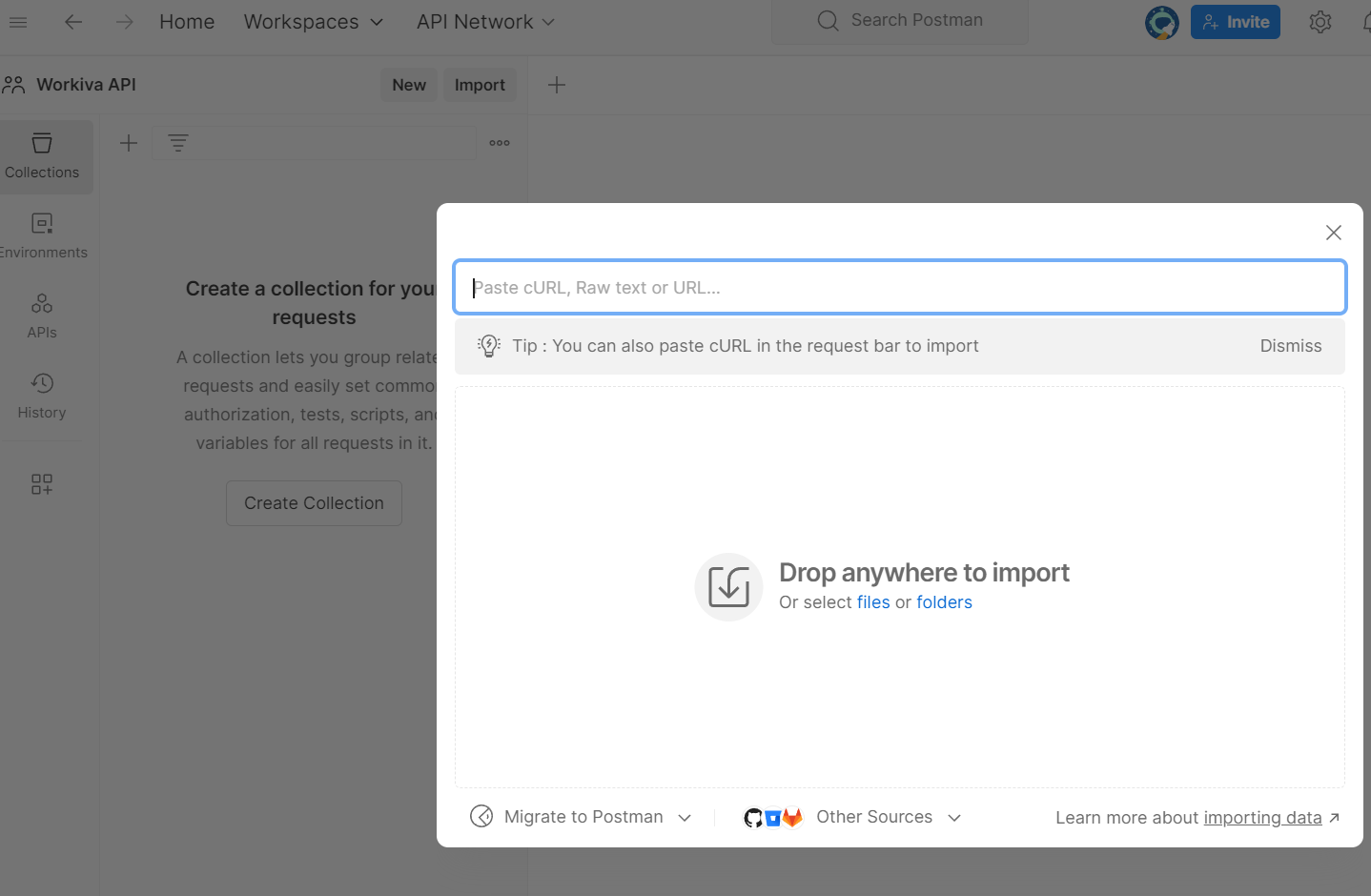The height and width of the screenshot is (896, 1371).
Task: Open the hamburger menu in the top bar
Action: point(18,22)
